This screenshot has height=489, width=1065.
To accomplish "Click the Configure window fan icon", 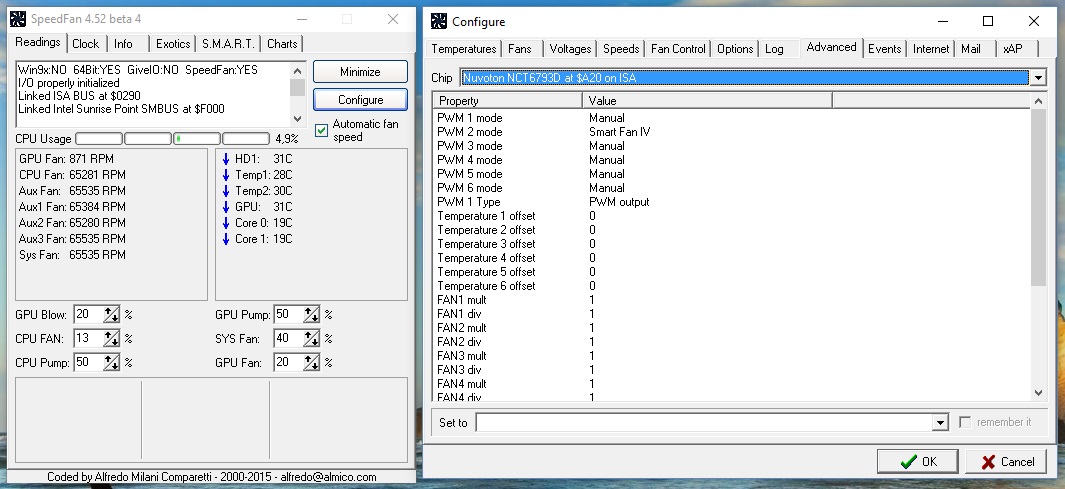I will point(439,21).
